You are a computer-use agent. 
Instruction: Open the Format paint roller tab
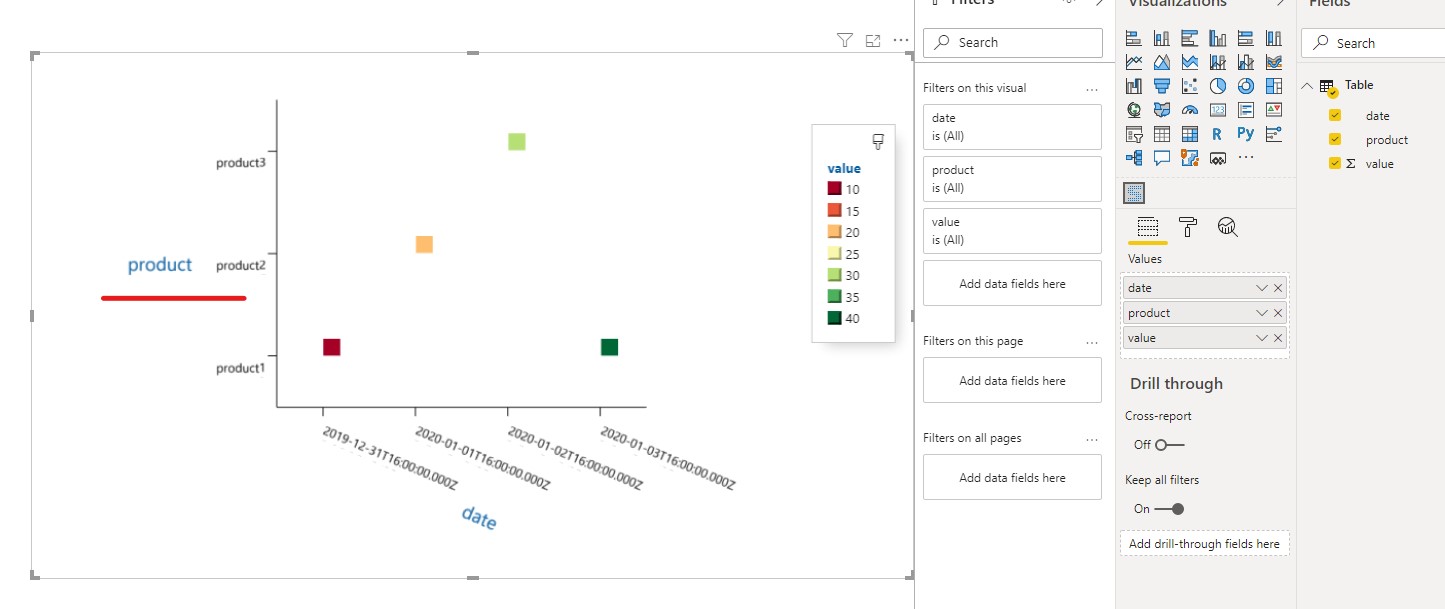[1188, 227]
